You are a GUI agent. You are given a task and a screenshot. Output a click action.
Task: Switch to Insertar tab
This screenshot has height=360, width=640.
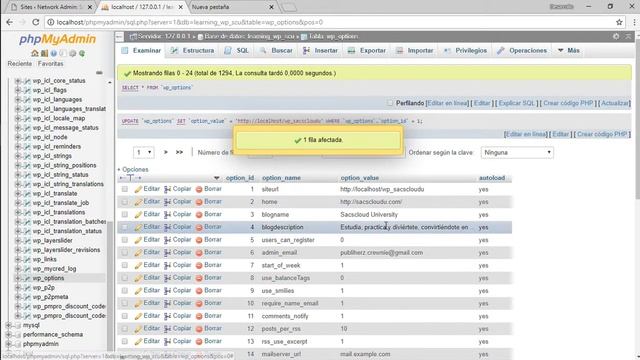pyautogui.click(x=321, y=50)
